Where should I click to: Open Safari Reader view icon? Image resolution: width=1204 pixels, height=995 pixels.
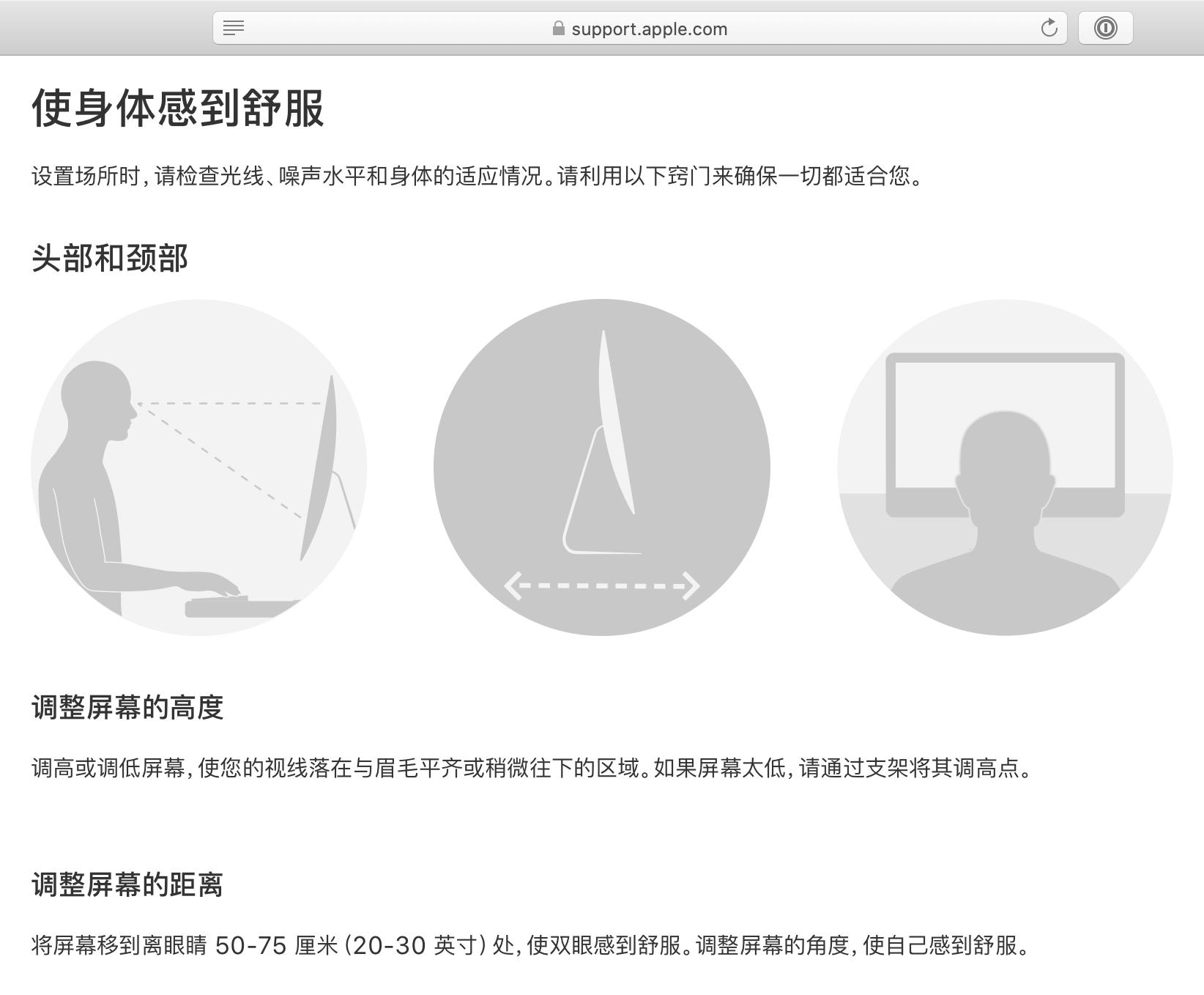tap(234, 29)
